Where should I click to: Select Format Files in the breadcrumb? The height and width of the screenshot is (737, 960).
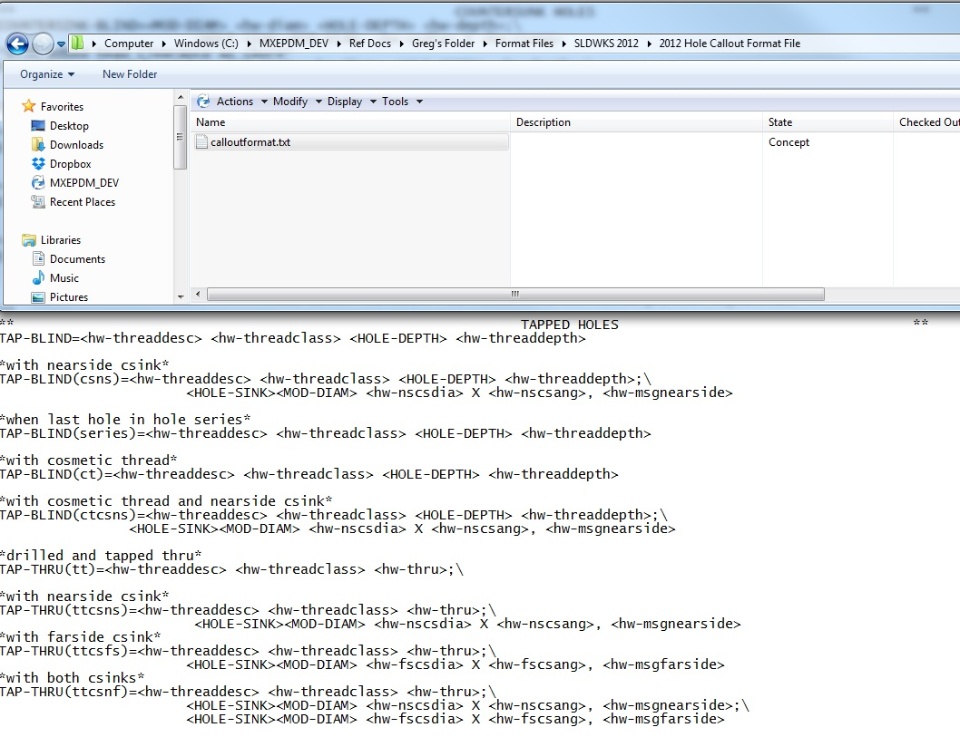[x=524, y=43]
